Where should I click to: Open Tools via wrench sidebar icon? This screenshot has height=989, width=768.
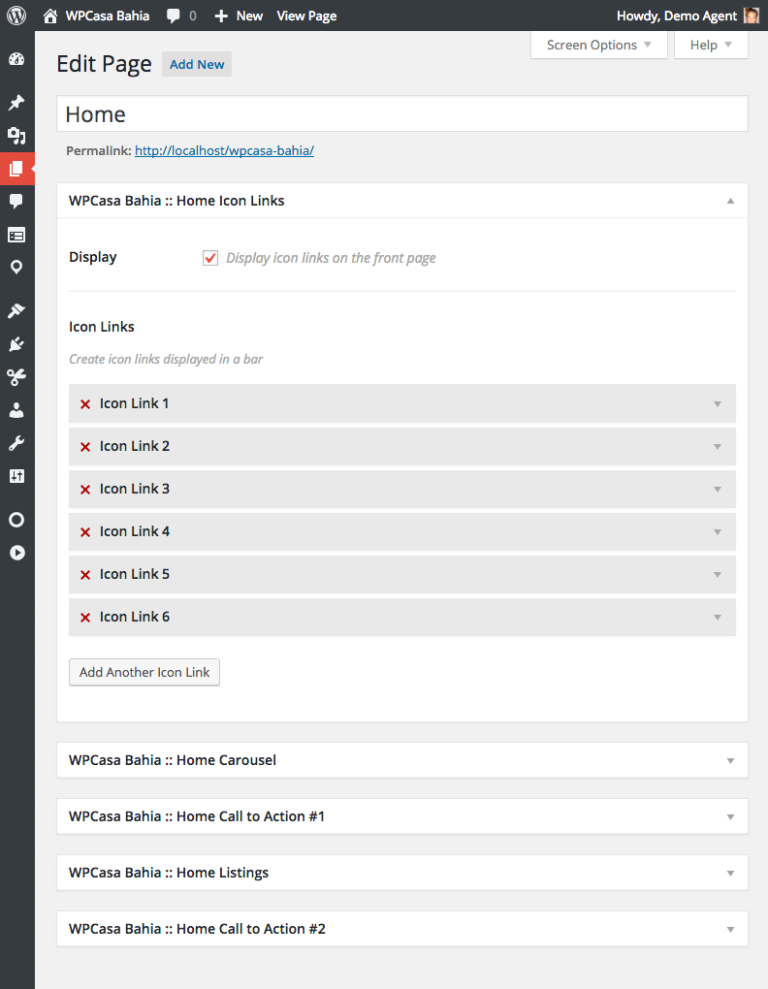pos(17,443)
